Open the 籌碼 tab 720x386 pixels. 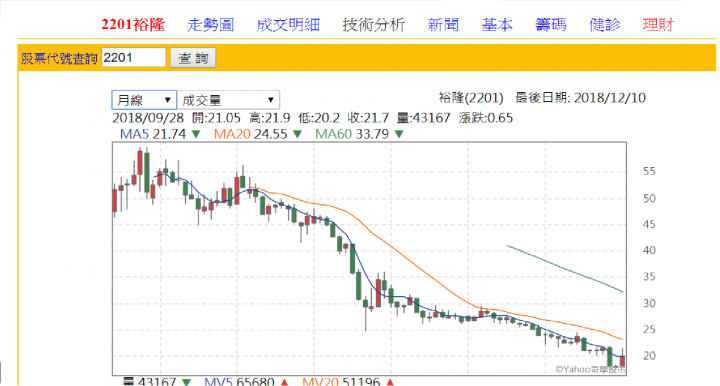point(551,25)
